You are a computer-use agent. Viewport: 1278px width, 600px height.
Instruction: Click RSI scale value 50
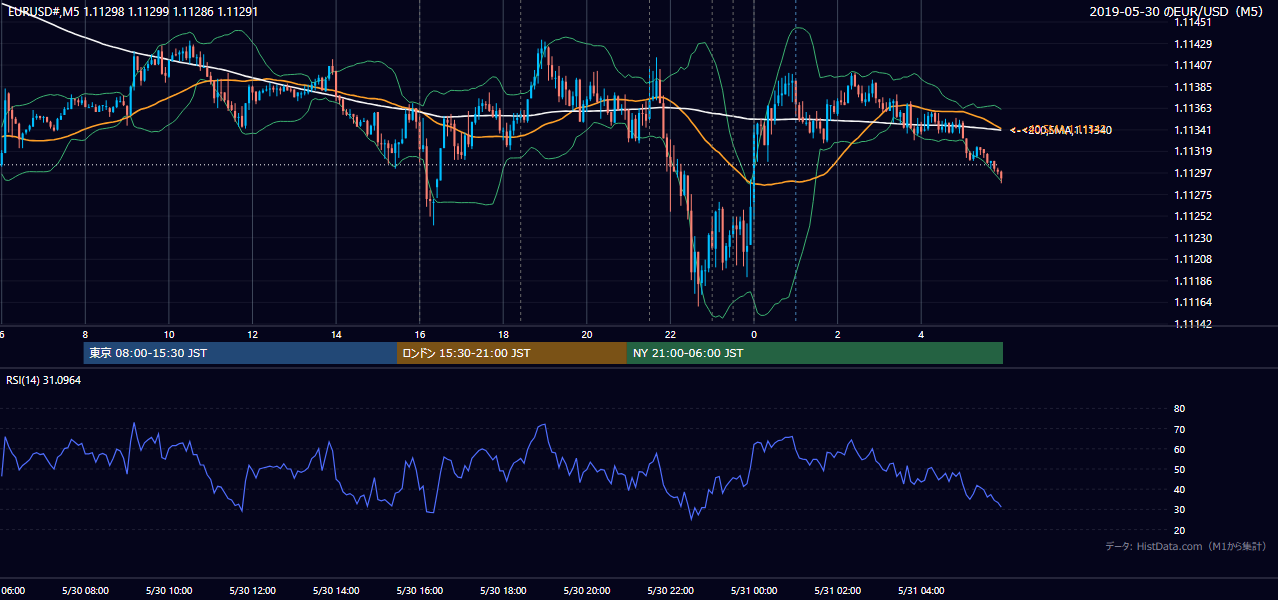click(1180, 469)
